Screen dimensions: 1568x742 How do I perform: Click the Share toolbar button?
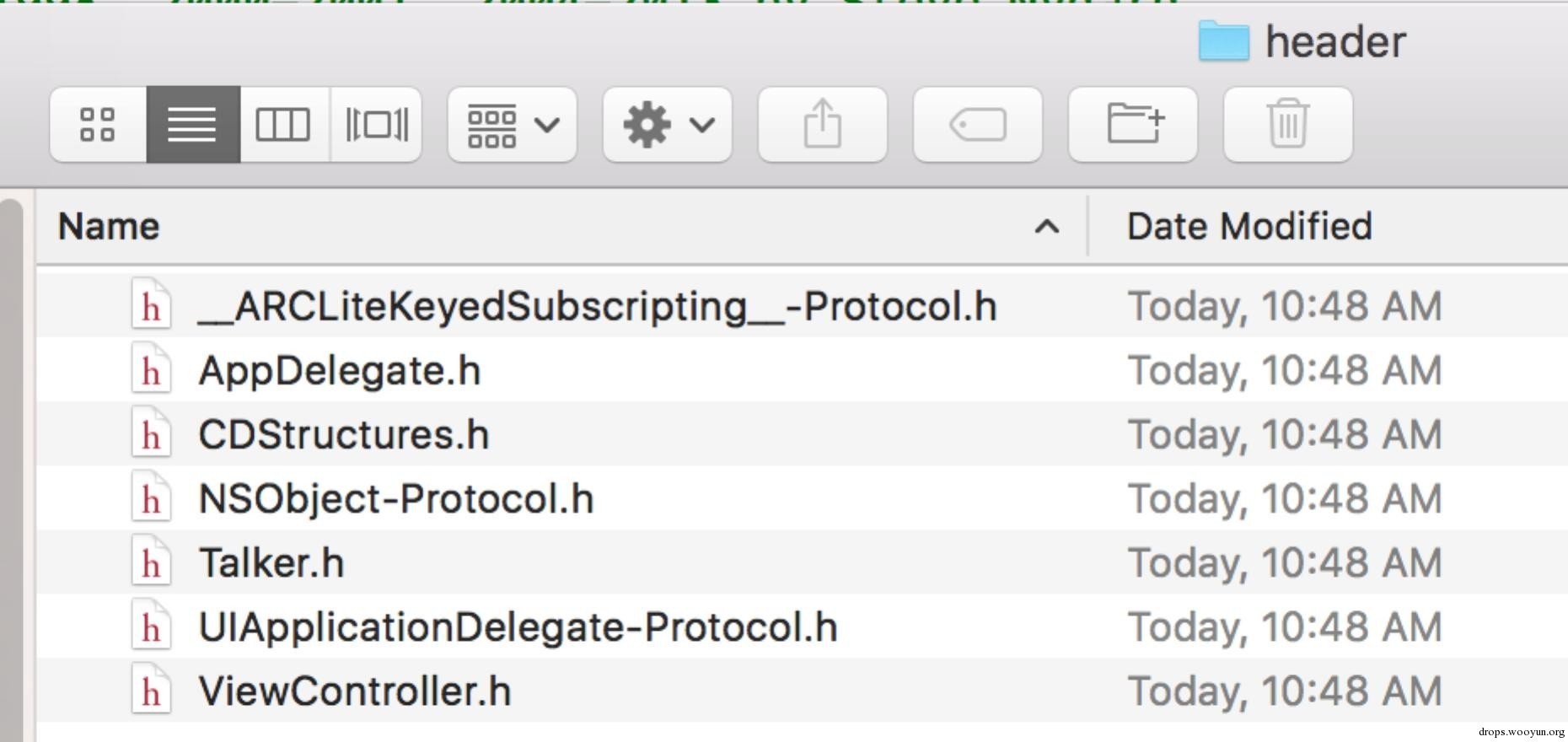(x=822, y=125)
